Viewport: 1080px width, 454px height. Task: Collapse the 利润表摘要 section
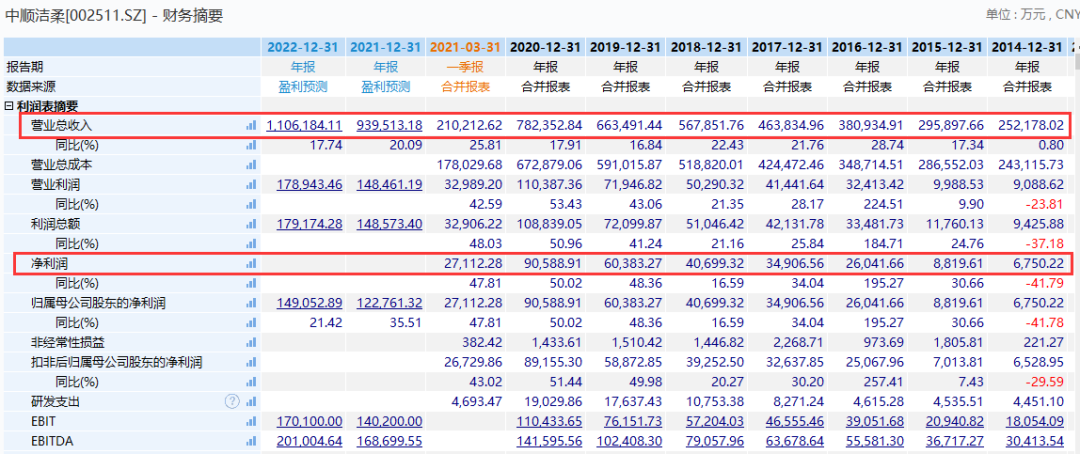point(9,106)
